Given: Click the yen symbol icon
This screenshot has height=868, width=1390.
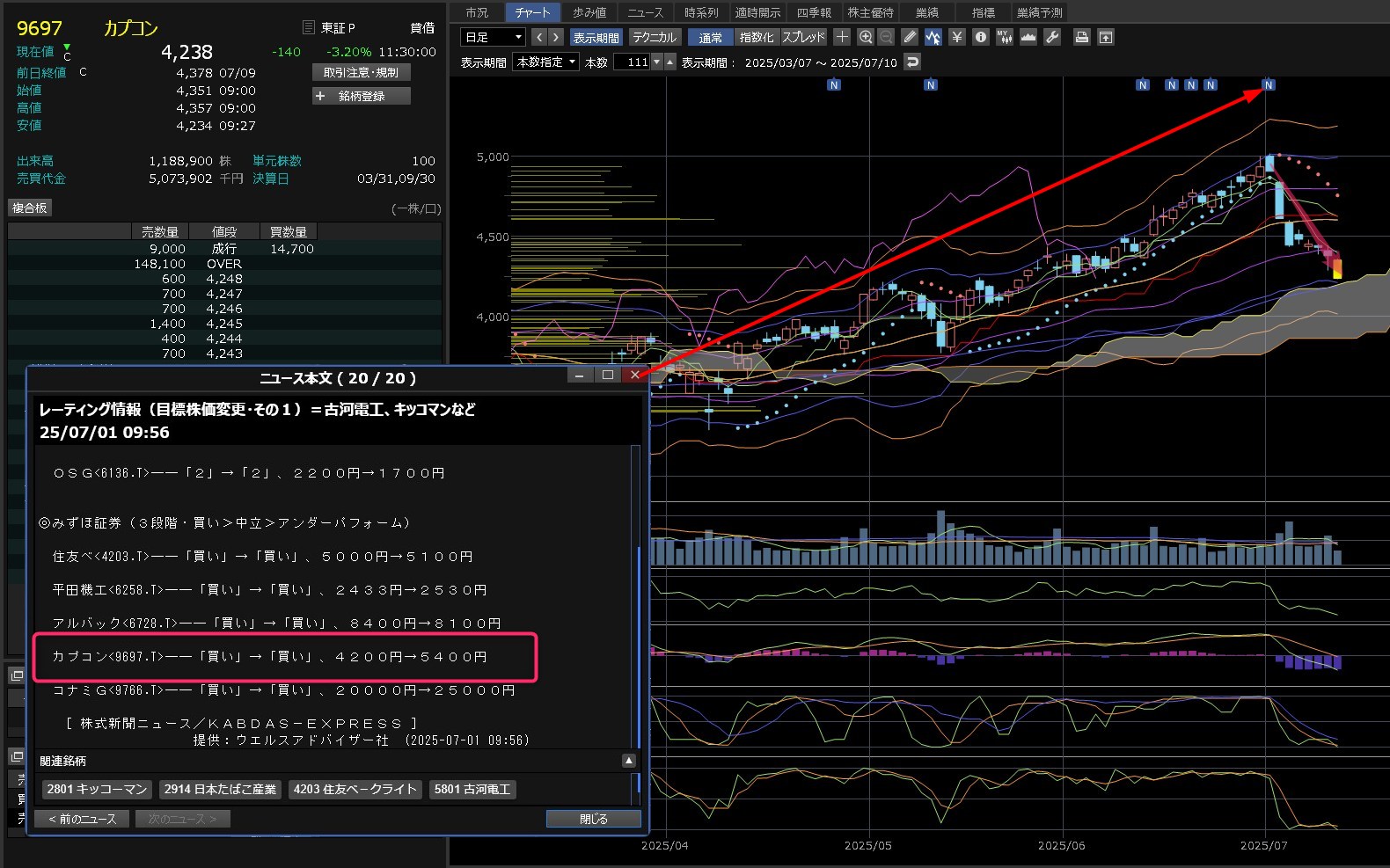Looking at the screenshot, I should (x=957, y=37).
